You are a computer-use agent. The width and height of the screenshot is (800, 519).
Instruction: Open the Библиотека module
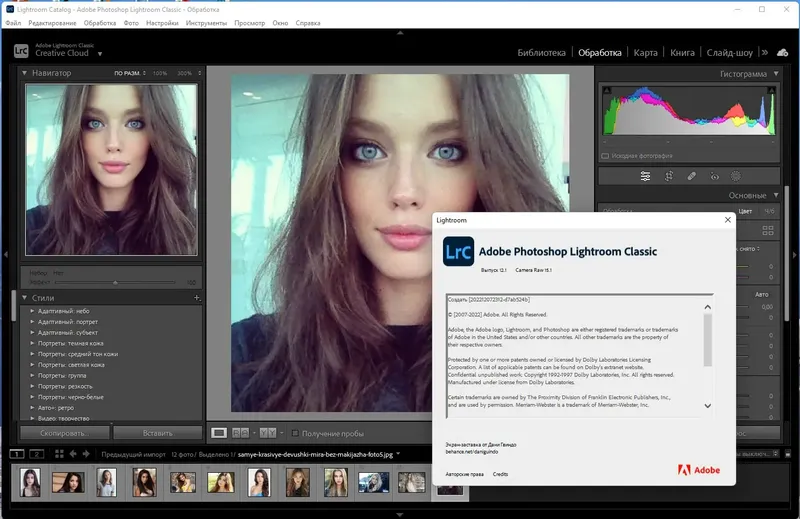tap(543, 52)
